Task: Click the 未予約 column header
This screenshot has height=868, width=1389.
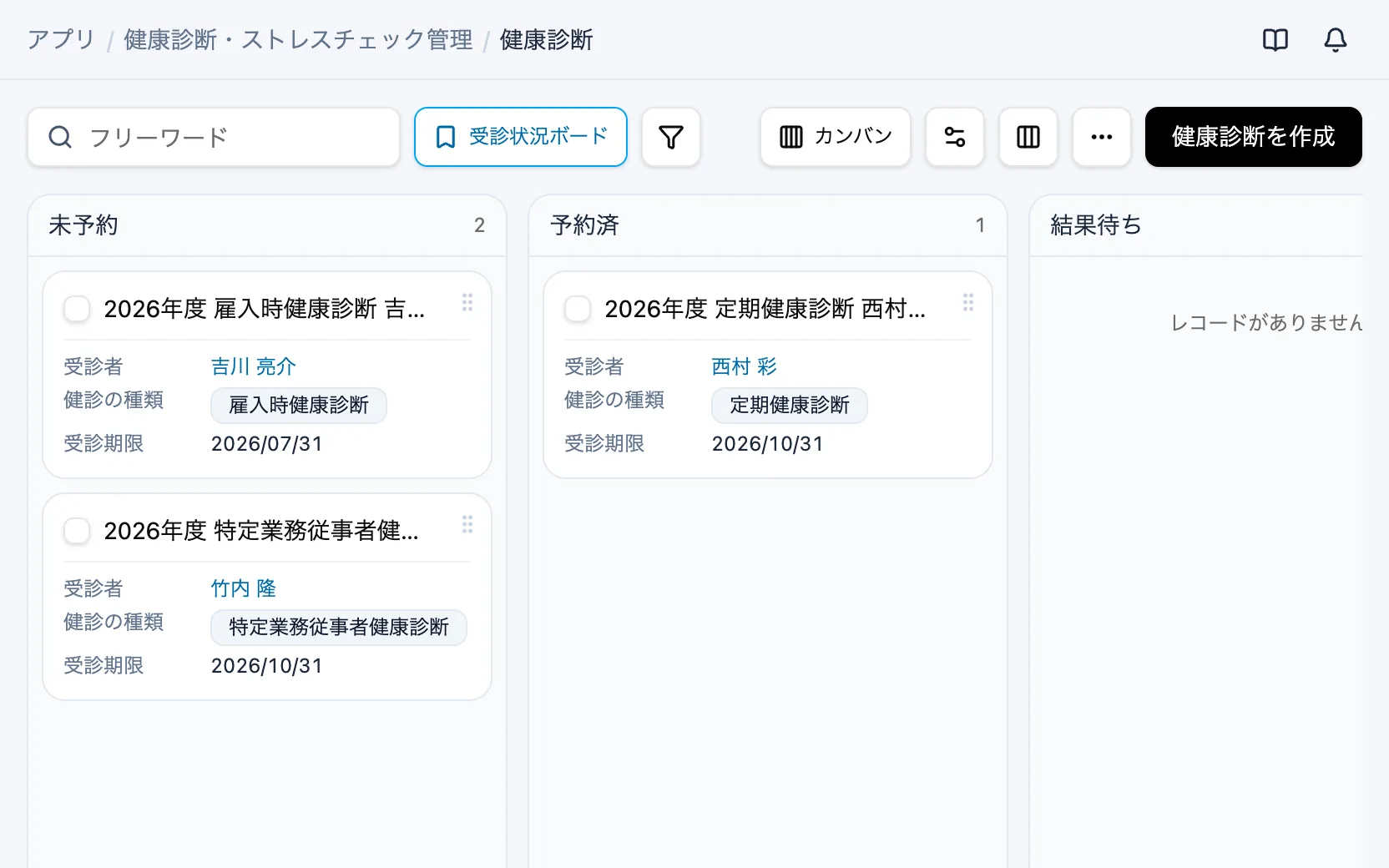Action: pos(267,225)
